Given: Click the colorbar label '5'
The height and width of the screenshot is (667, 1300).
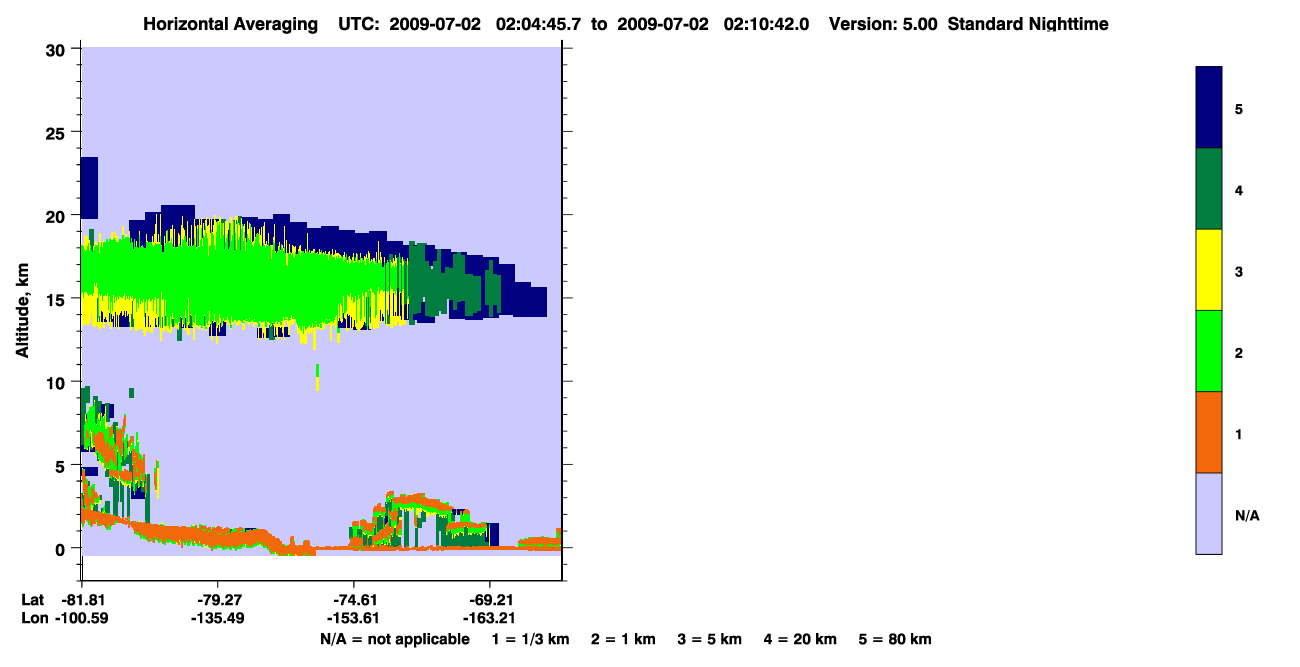Looking at the screenshot, I should (1239, 109).
